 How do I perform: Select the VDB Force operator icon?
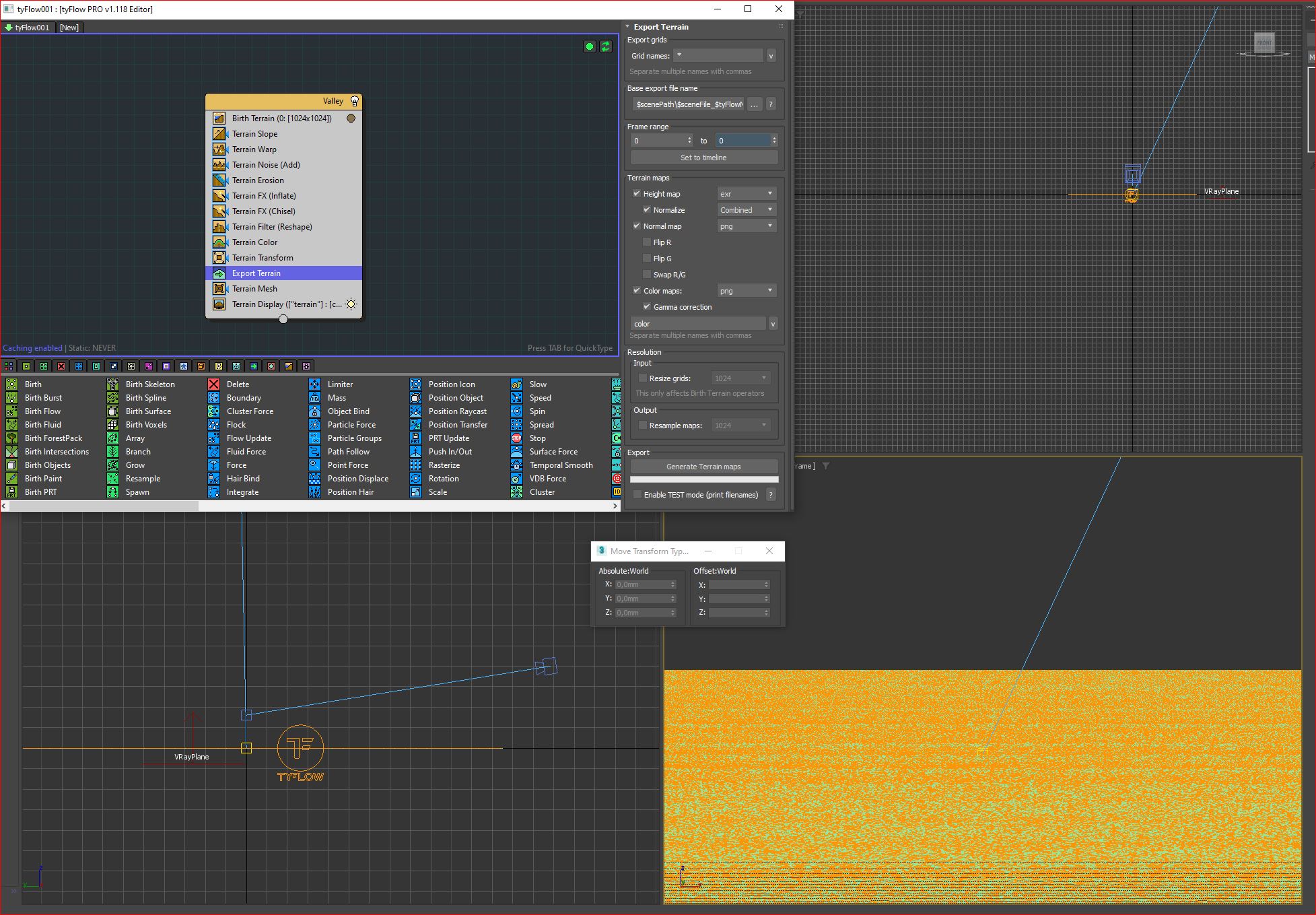516,479
